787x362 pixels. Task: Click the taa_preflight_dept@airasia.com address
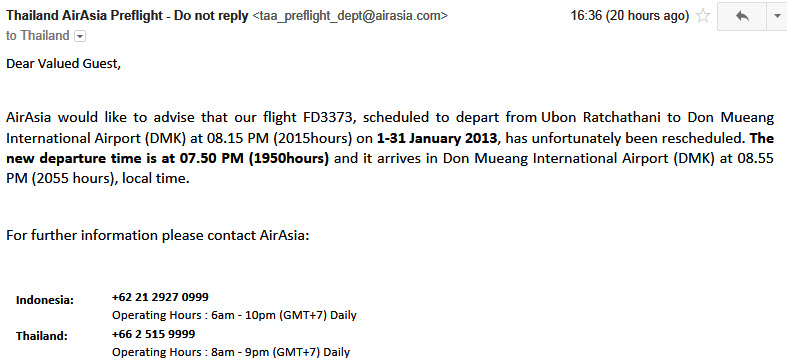tap(350, 16)
